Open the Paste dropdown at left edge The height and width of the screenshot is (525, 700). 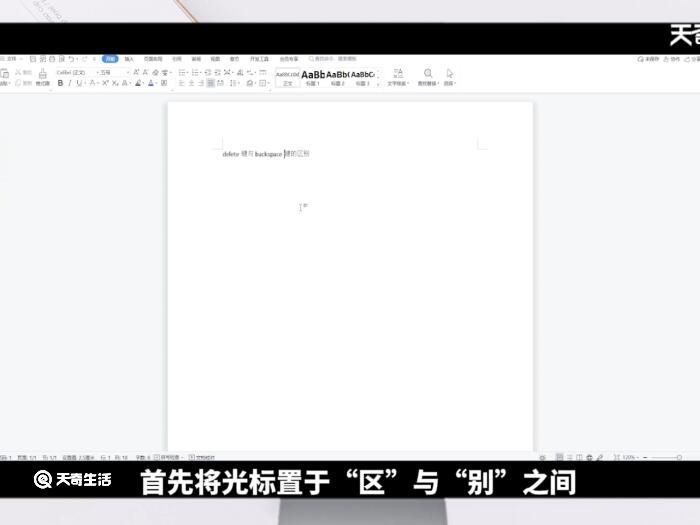tap(4, 83)
